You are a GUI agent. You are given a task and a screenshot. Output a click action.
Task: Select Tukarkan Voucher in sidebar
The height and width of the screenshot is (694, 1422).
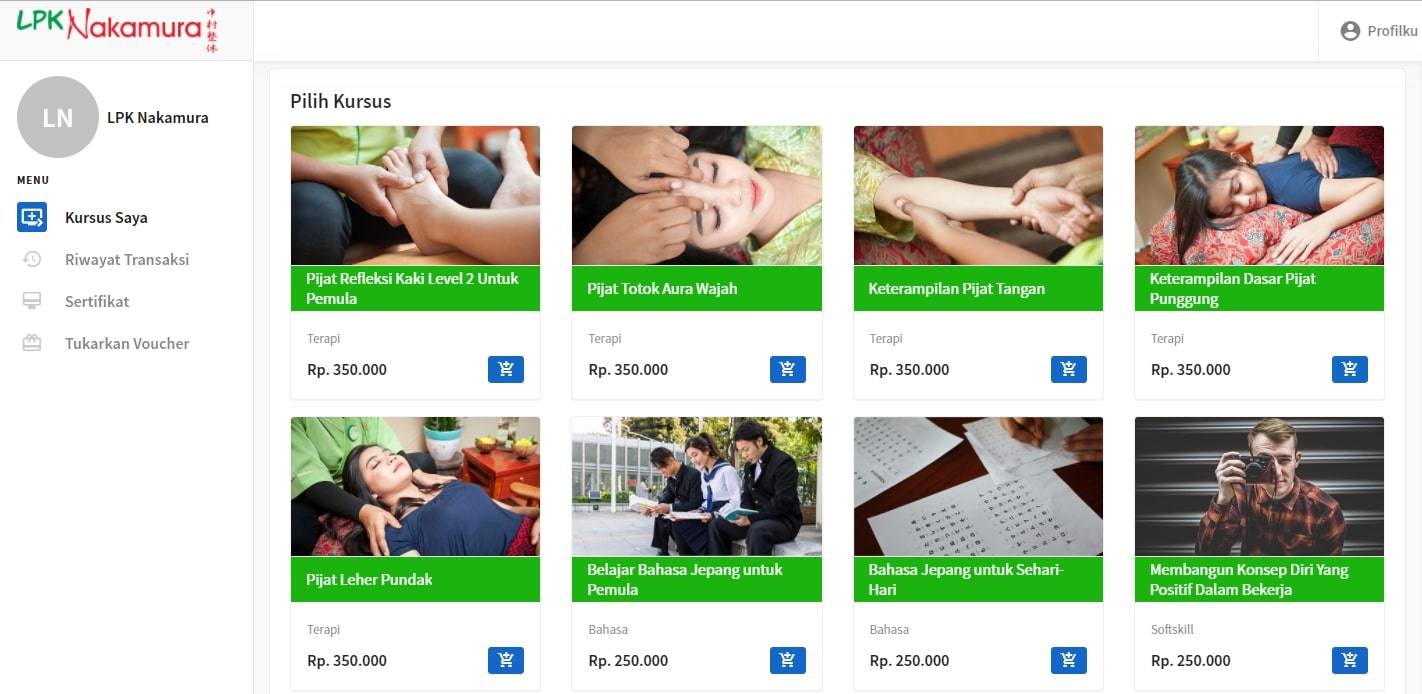click(126, 343)
